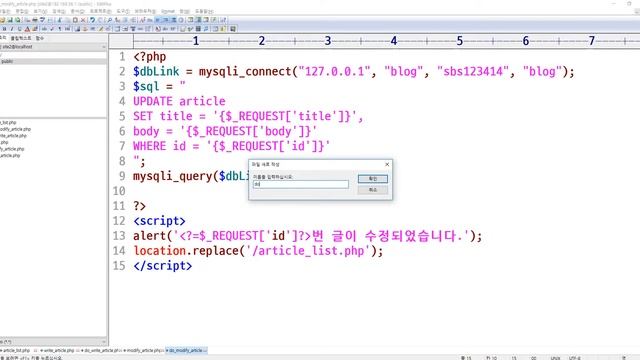Click the 'UPDATE article' text on line 4
The width and height of the screenshot is (640, 360).
pos(179,101)
